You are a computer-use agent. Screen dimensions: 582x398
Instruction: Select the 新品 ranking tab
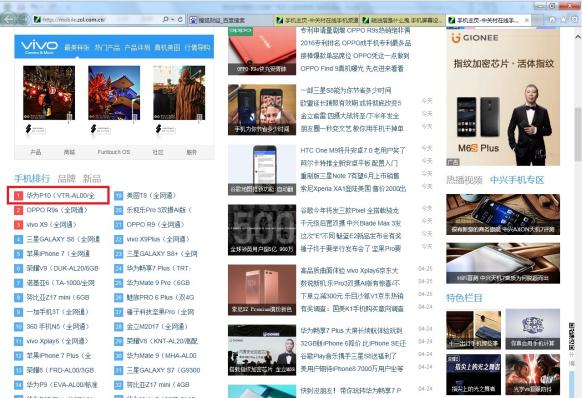pos(92,179)
